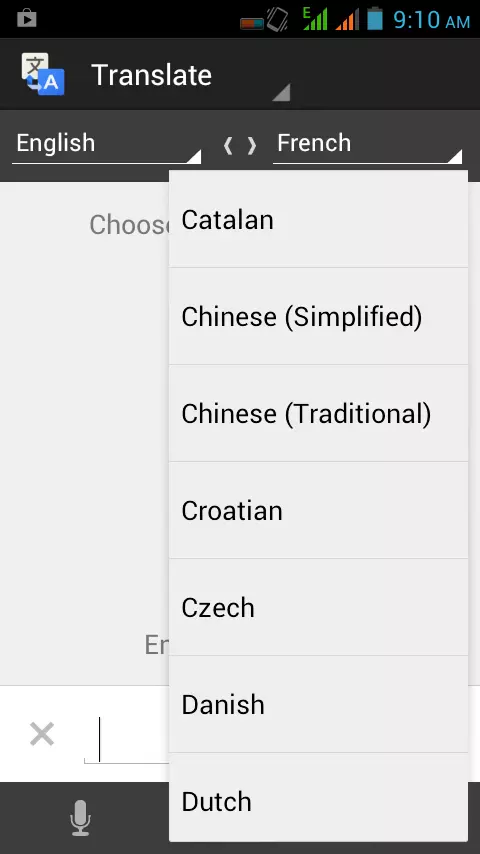Choose Chinese (Traditional) as target language
Viewport: 480px width, 854px height.
point(318,413)
